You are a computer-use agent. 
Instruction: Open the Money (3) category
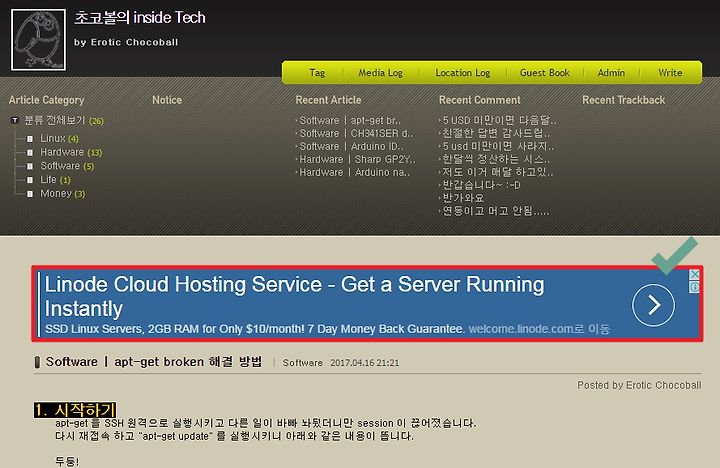(62, 193)
